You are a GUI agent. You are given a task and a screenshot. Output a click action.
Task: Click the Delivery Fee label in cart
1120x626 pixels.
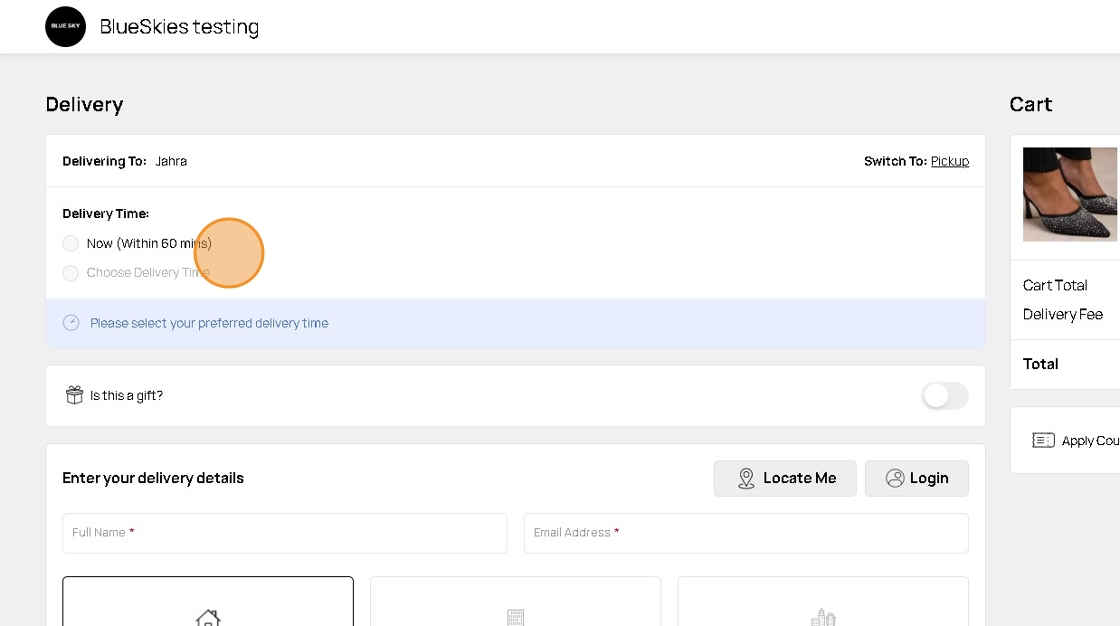pyautogui.click(x=1062, y=314)
